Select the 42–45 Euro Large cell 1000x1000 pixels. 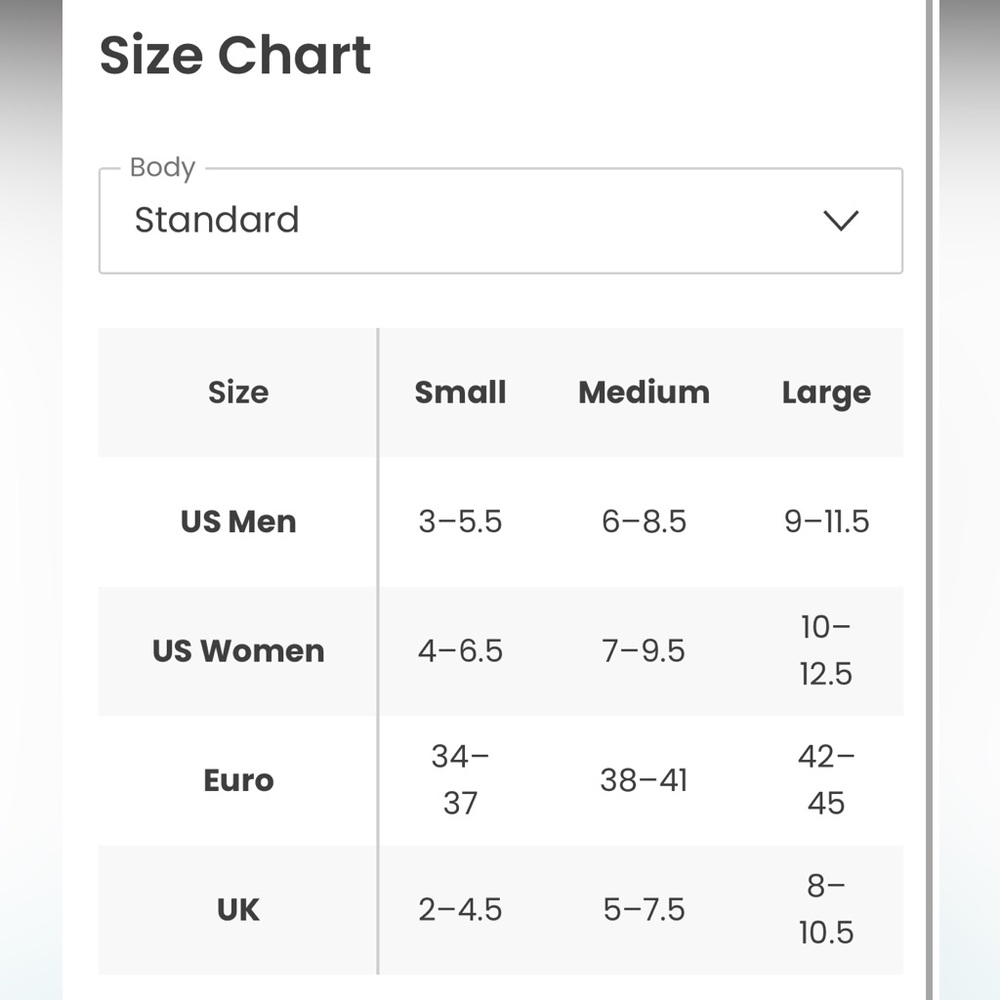coord(827,780)
